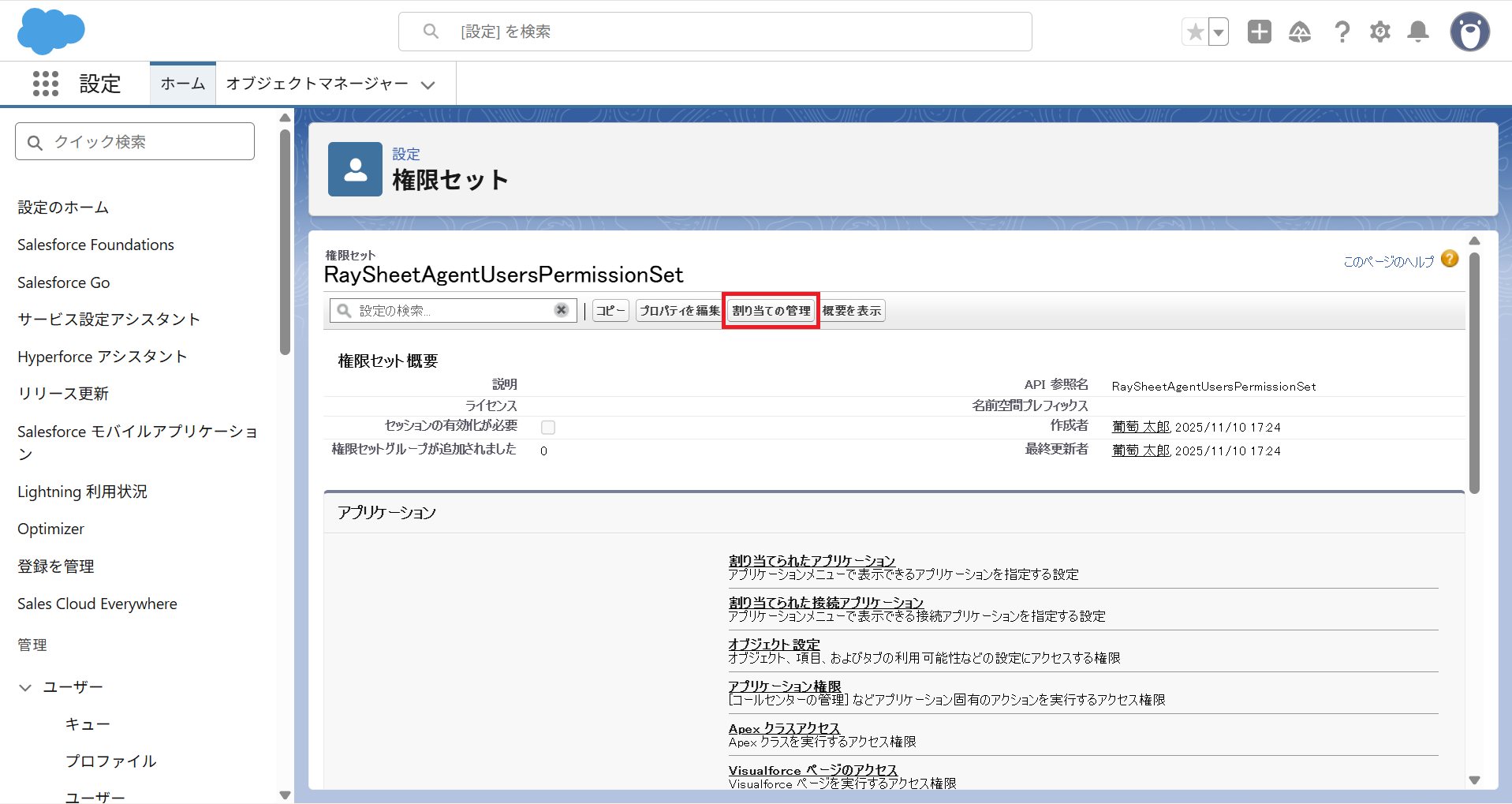Toggle the session activation required checkbox
This screenshot has height=804, width=1512.
pyautogui.click(x=548, y=428)
